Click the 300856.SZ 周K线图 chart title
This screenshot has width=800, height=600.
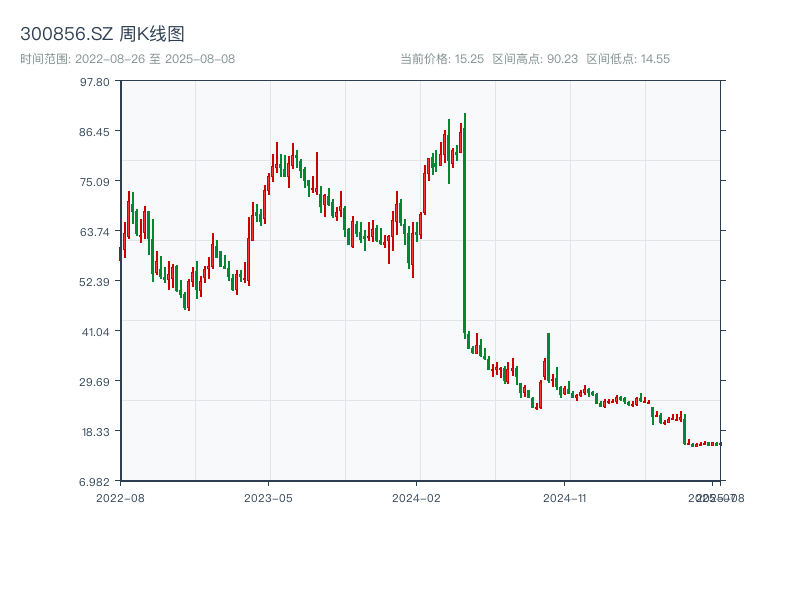click(x=102, y=35)
